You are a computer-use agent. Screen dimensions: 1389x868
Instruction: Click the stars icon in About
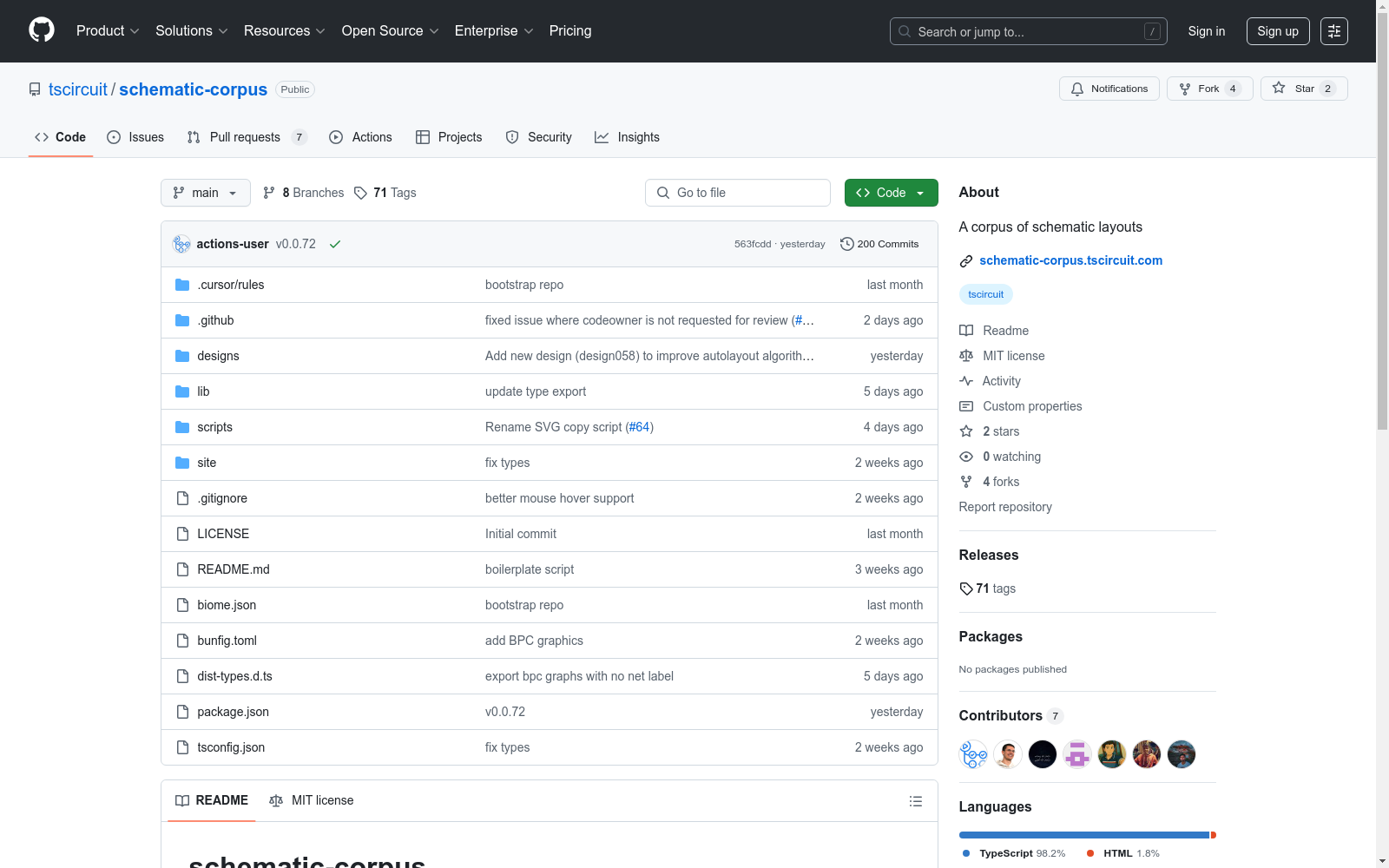(966, 431)
